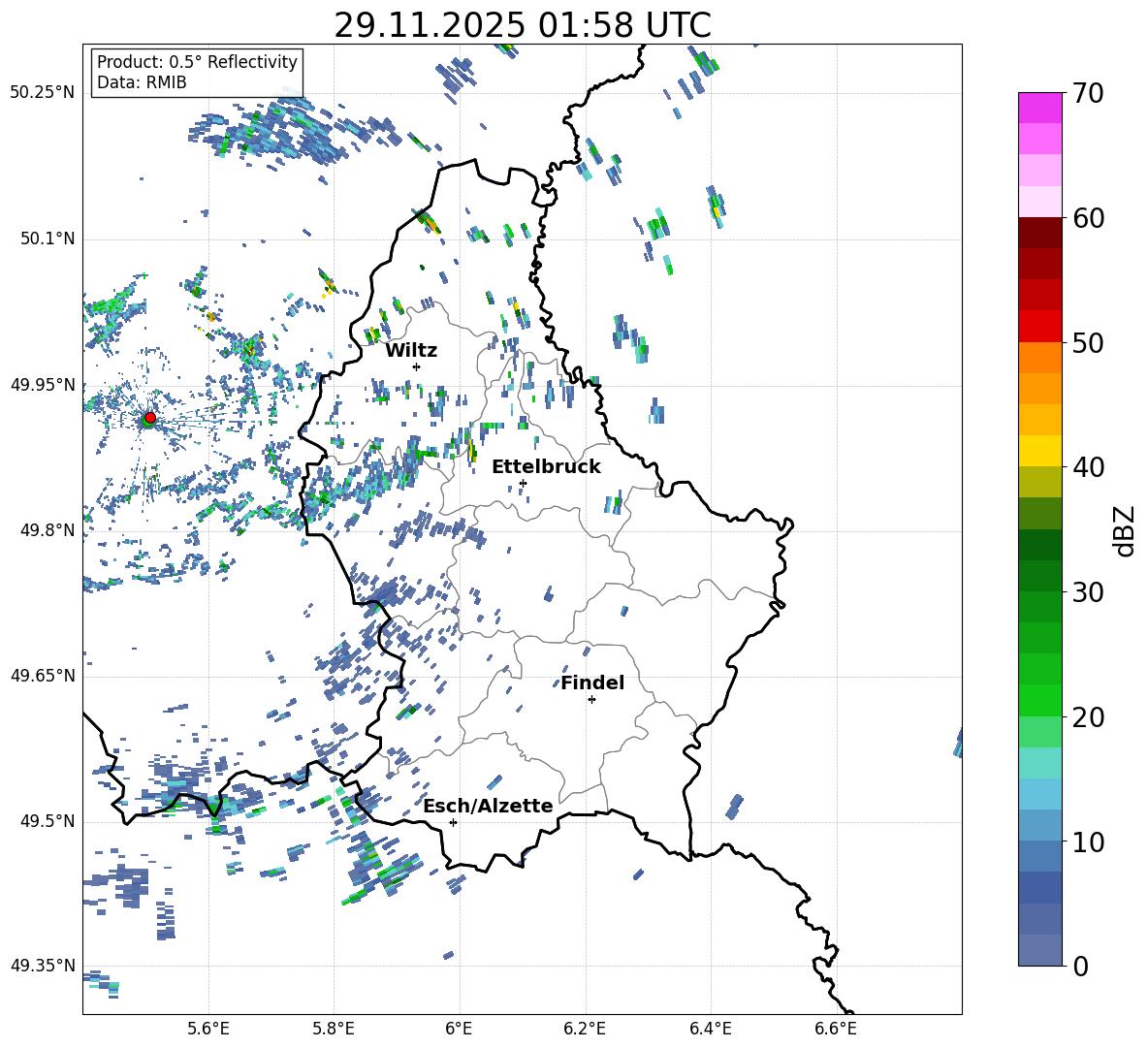Click the Esch/Alzette city label
The width and height of the screenshot is (1148, 1048).
click(x=488, y=806)
